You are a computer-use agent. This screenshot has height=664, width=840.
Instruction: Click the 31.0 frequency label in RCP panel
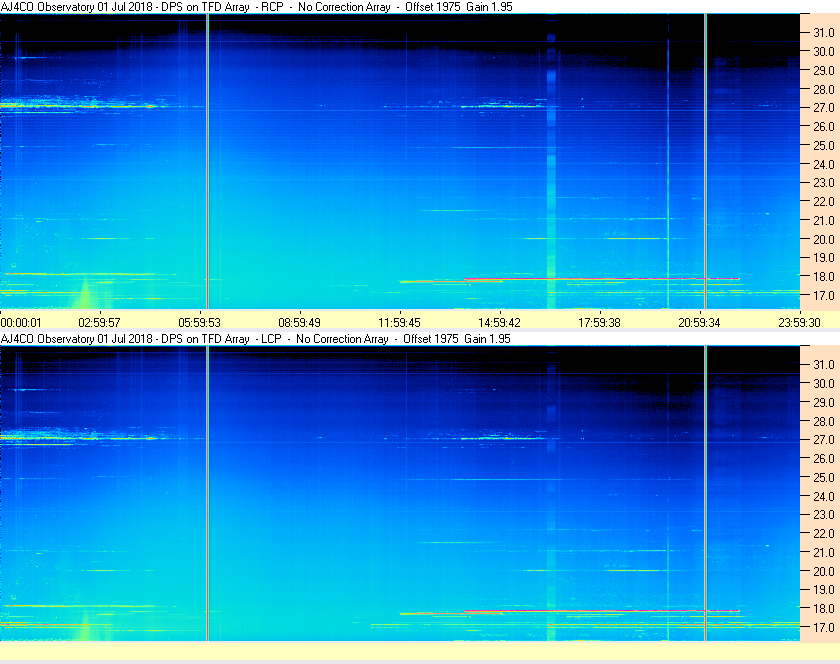(x=824, y=33)
